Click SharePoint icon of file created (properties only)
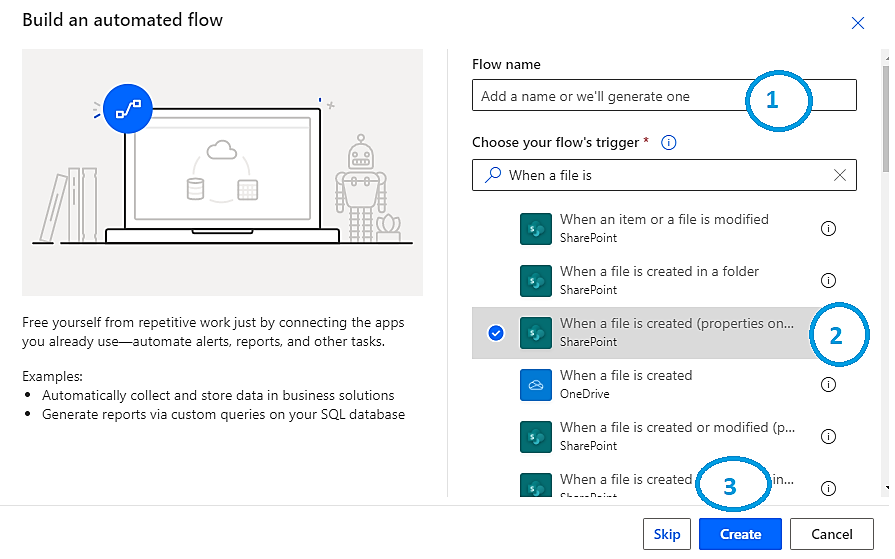The height and width of the screenshot is (559, 895). [x=535, y=333]
